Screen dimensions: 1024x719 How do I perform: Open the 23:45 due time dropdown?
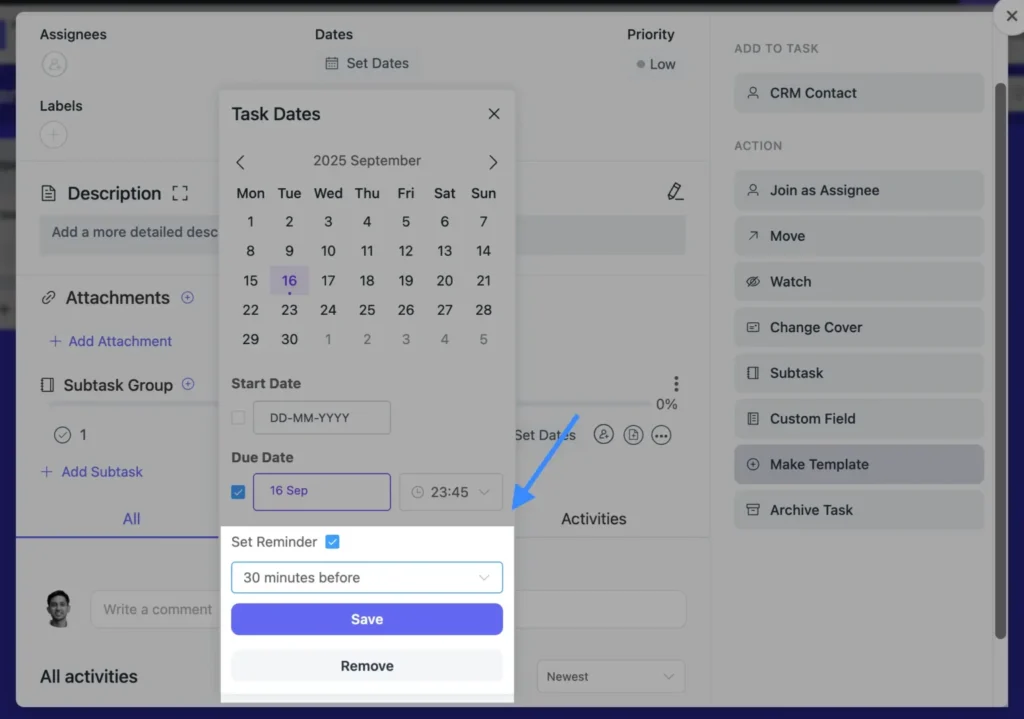[x=451, y=492]
